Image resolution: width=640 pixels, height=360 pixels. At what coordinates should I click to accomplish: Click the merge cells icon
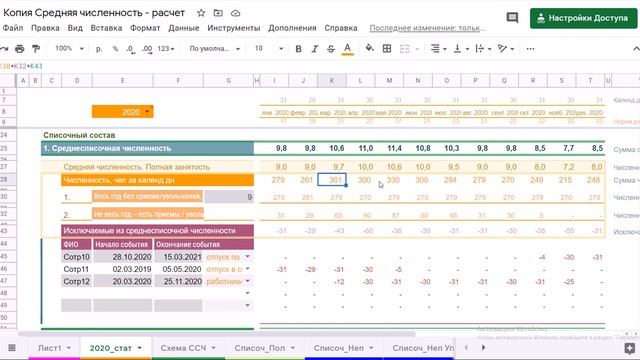404,49
